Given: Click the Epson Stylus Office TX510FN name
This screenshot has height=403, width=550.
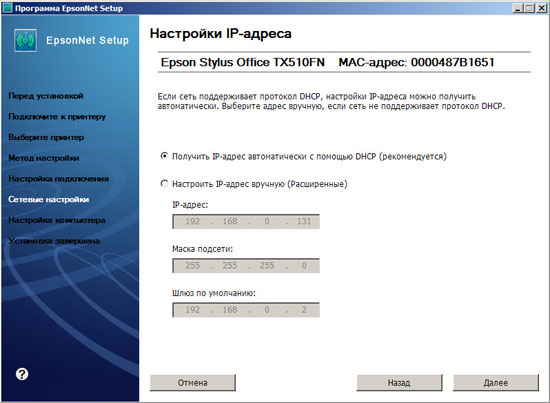Looking at the screenshot, I should click(243, 62).
